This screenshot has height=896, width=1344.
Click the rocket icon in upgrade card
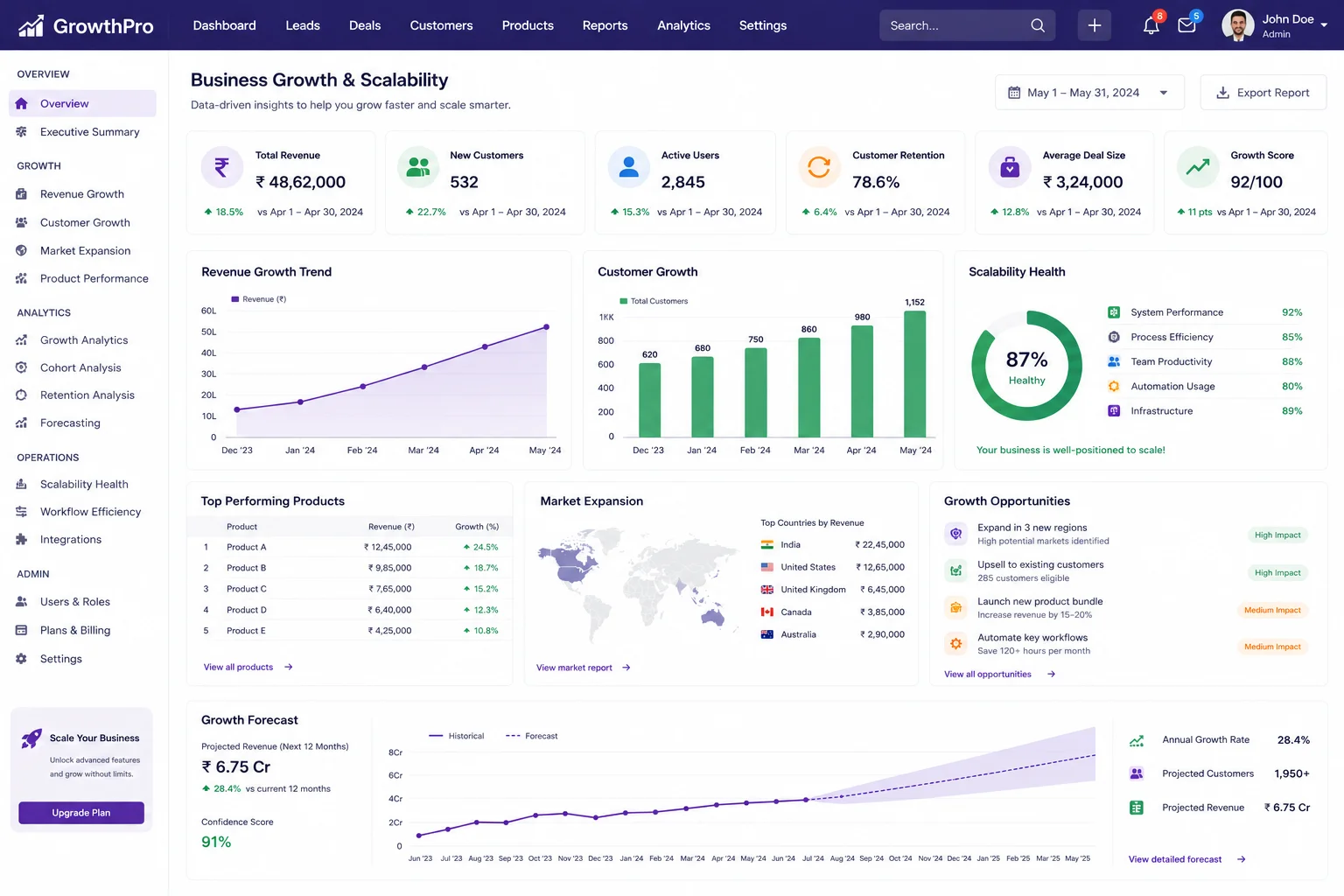[31, 738]
